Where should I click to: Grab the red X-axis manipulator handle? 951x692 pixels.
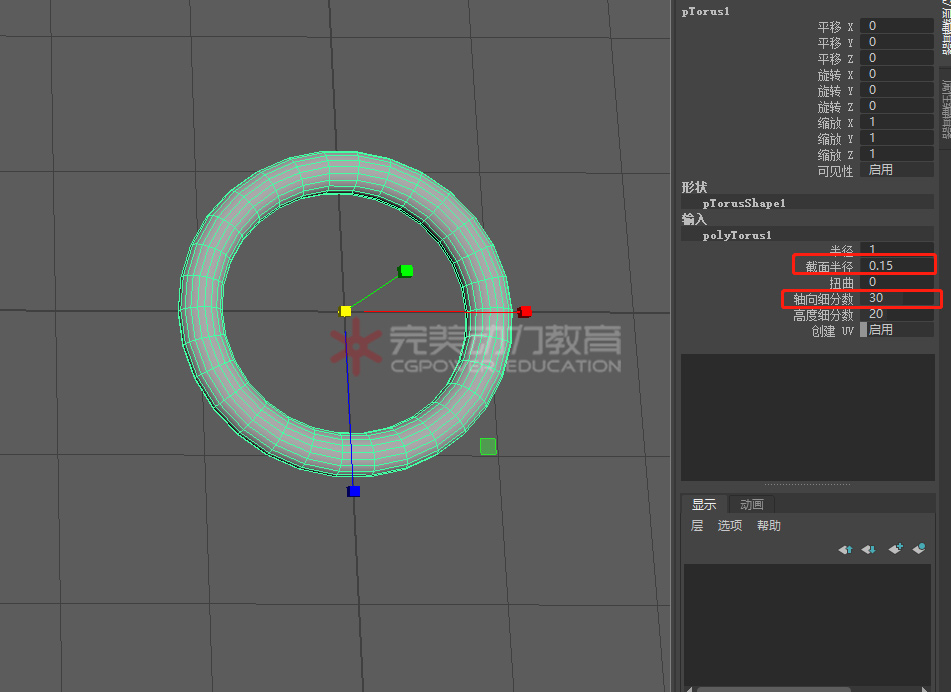(525, 311)
